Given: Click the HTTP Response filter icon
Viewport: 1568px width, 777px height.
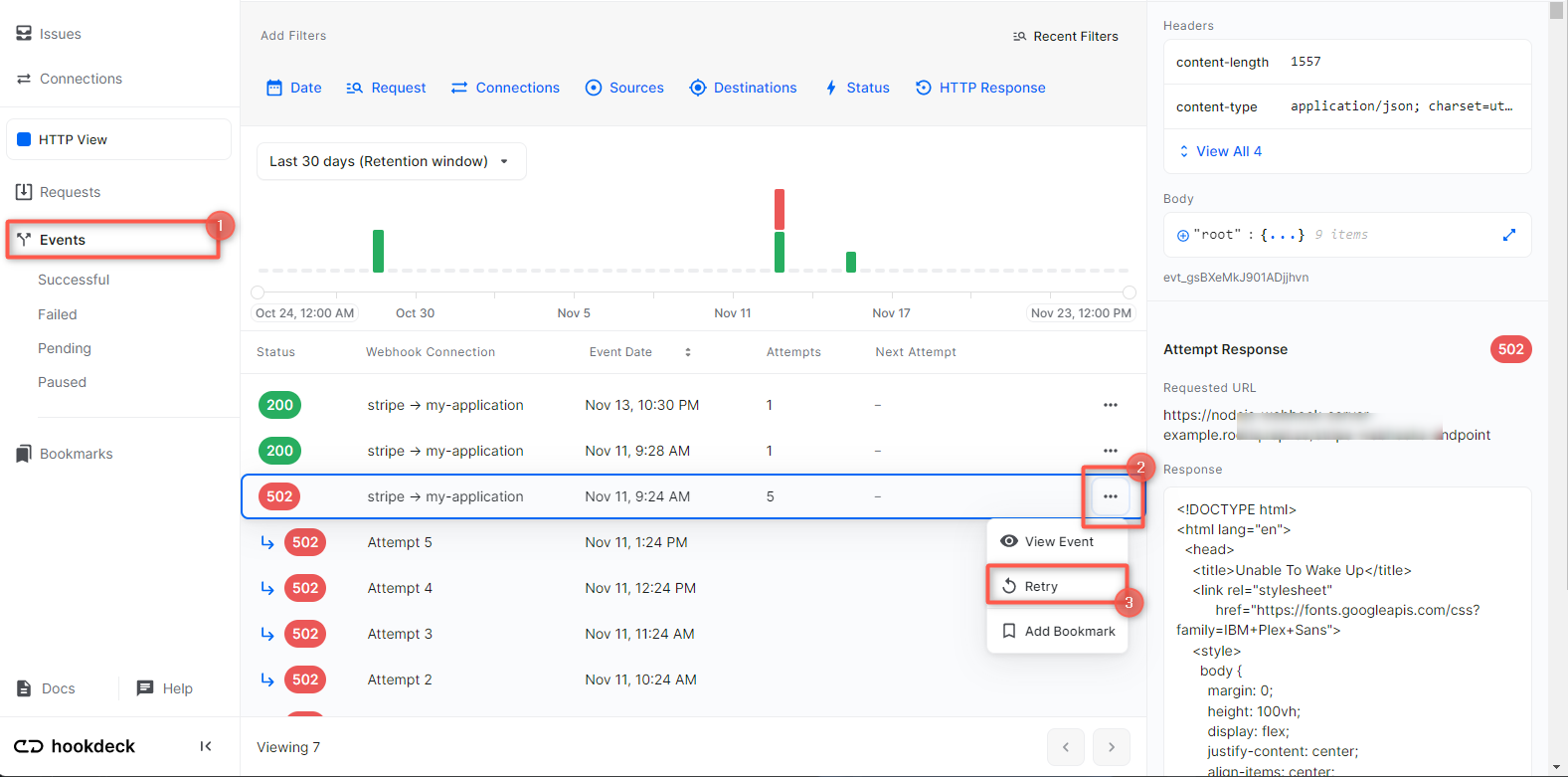Looking at the screenshot, I should tap(924, 88).
